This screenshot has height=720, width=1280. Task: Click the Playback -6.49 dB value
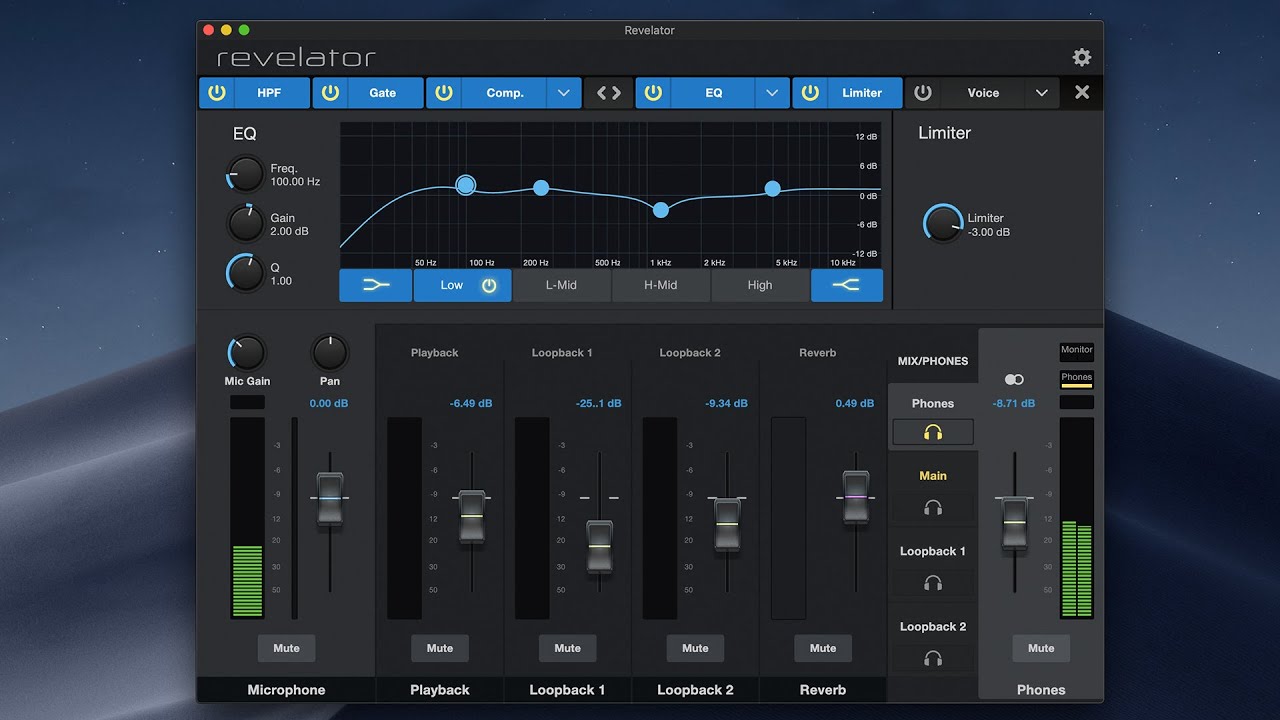471,404
